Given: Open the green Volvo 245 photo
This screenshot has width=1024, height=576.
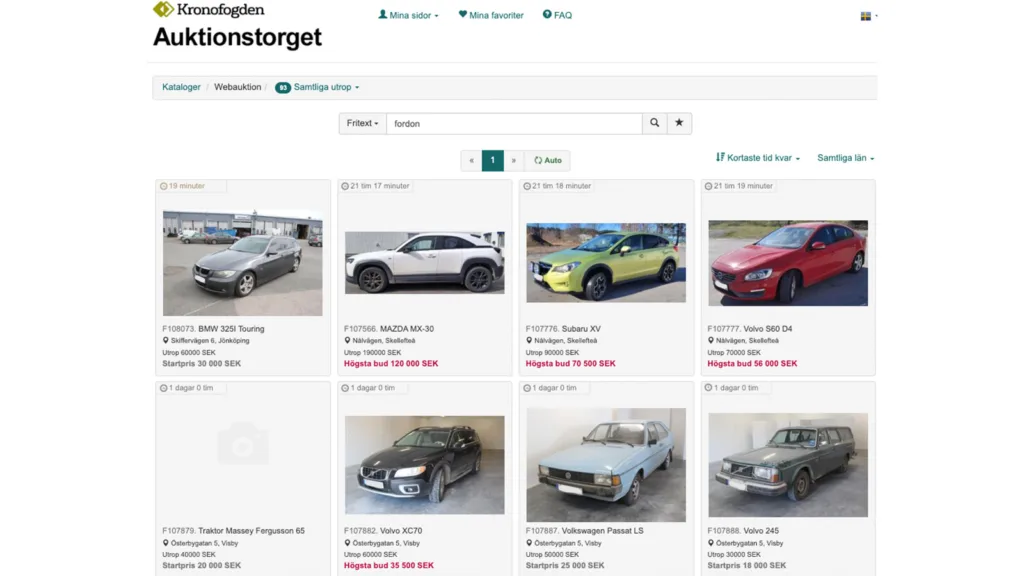Looking at the screenshot, I should (788, 465).
